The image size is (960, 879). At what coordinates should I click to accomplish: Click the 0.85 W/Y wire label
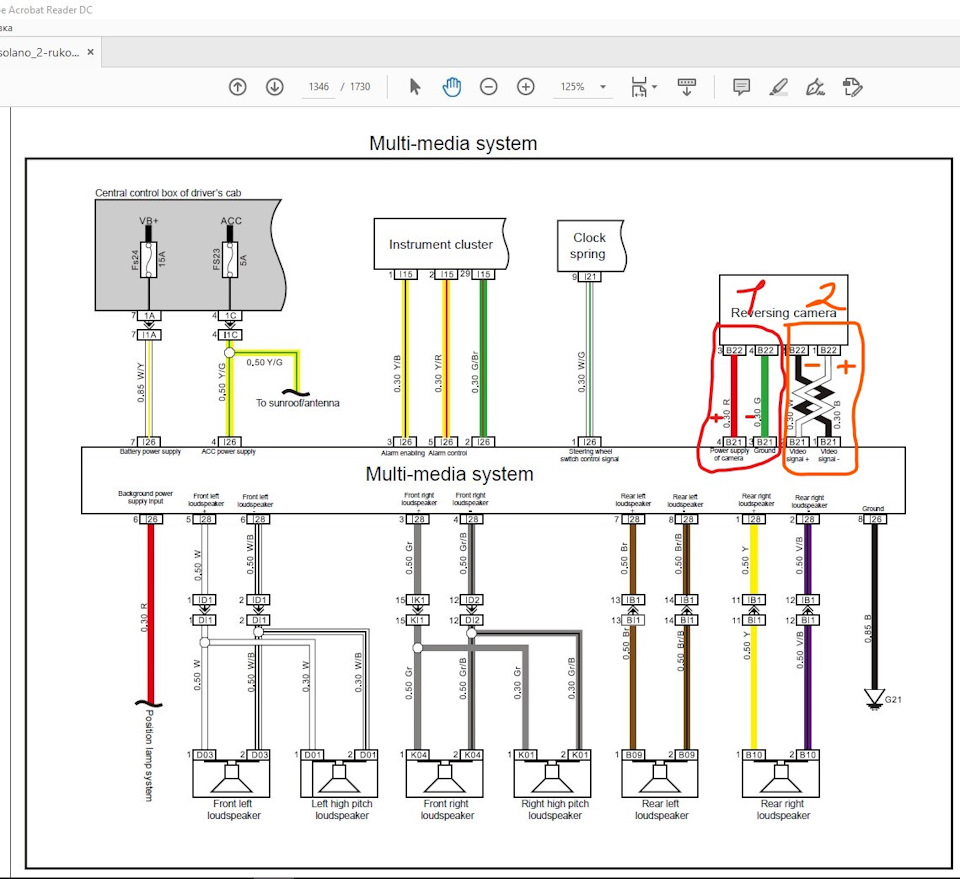[x=141, y=383]
